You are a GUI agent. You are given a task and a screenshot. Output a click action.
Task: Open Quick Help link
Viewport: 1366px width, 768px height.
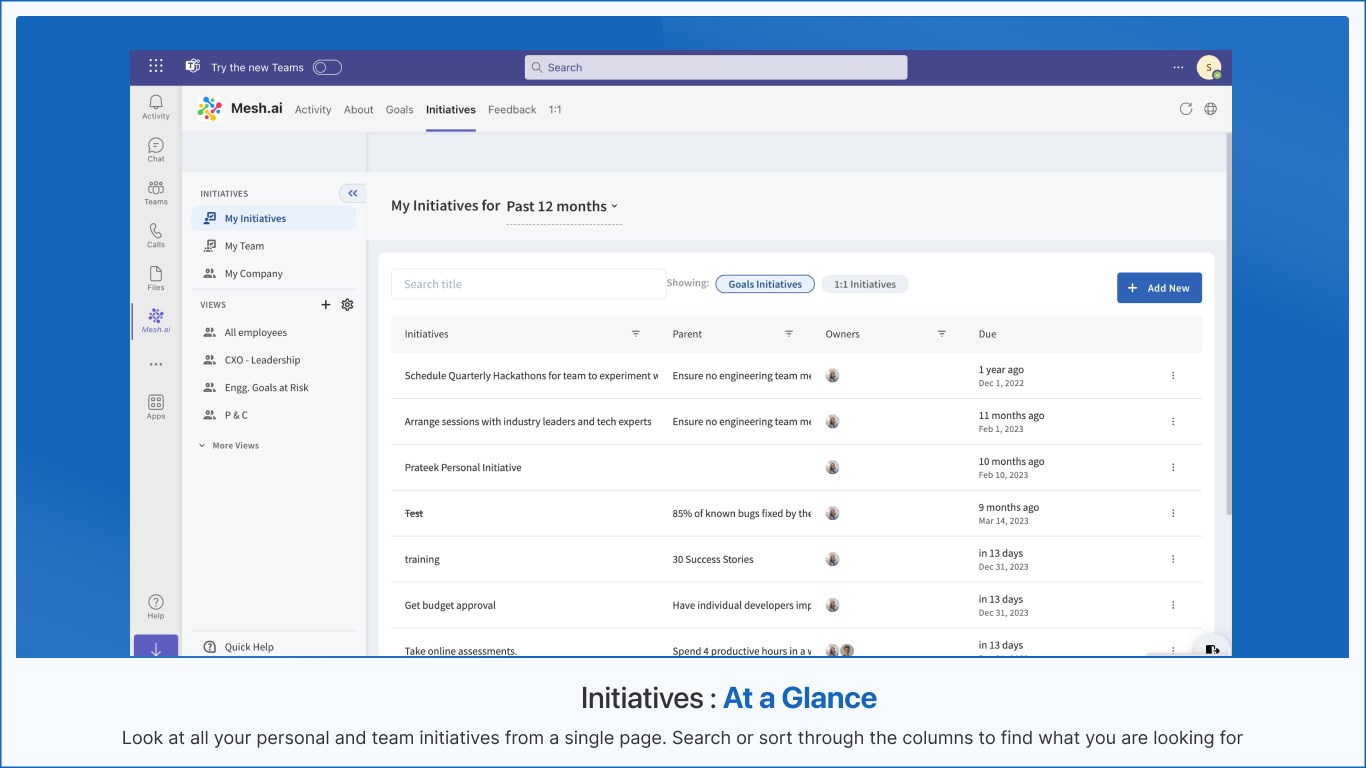click(239, 647)
